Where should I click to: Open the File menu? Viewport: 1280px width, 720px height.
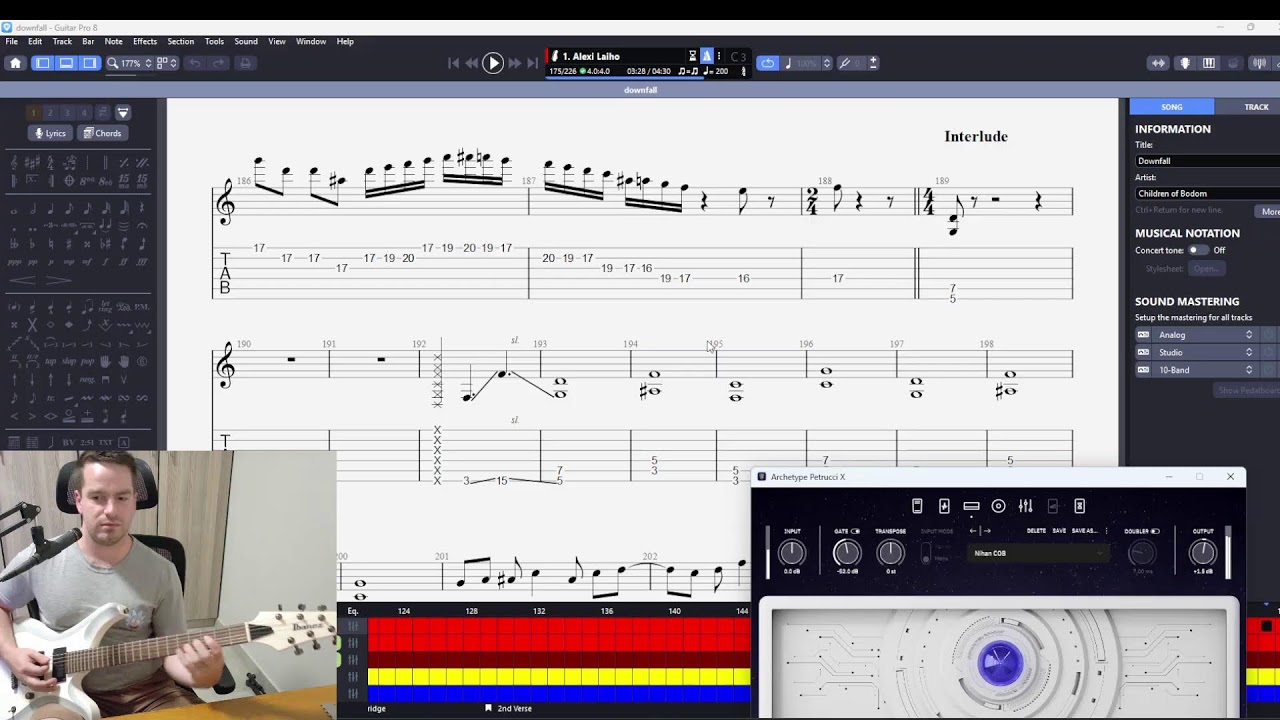tap(11, 41)
